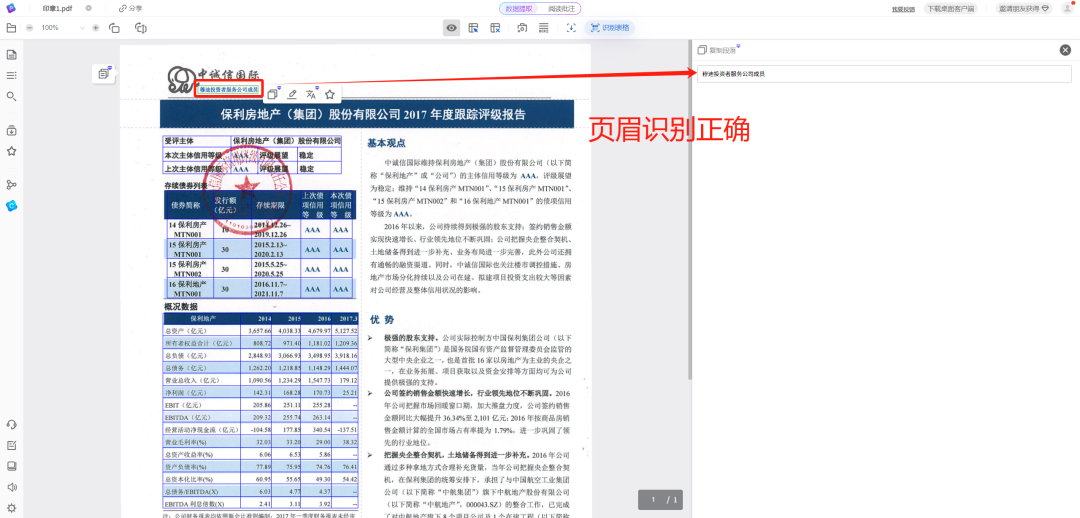
Task: Click the screenshot capture icon
Action: point(522,28)
